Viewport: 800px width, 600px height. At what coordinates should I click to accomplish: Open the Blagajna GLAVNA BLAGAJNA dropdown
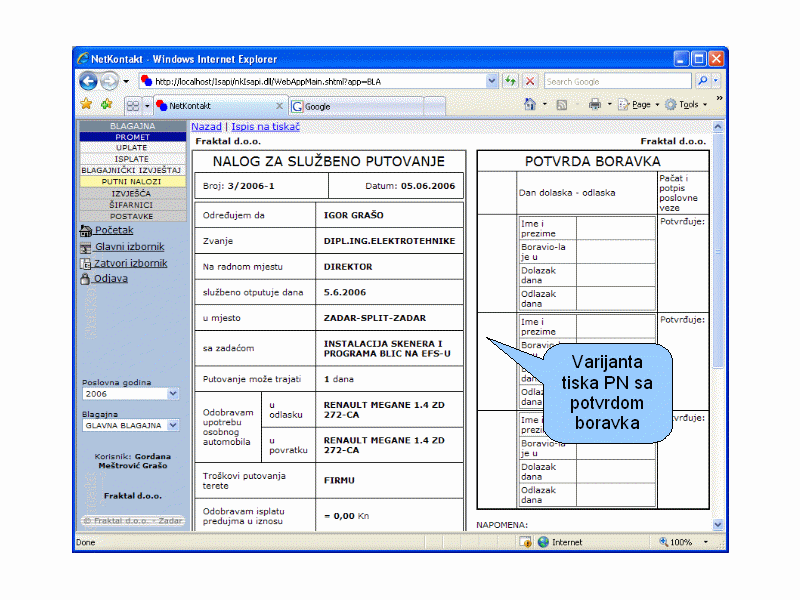(x=173, y=425)
